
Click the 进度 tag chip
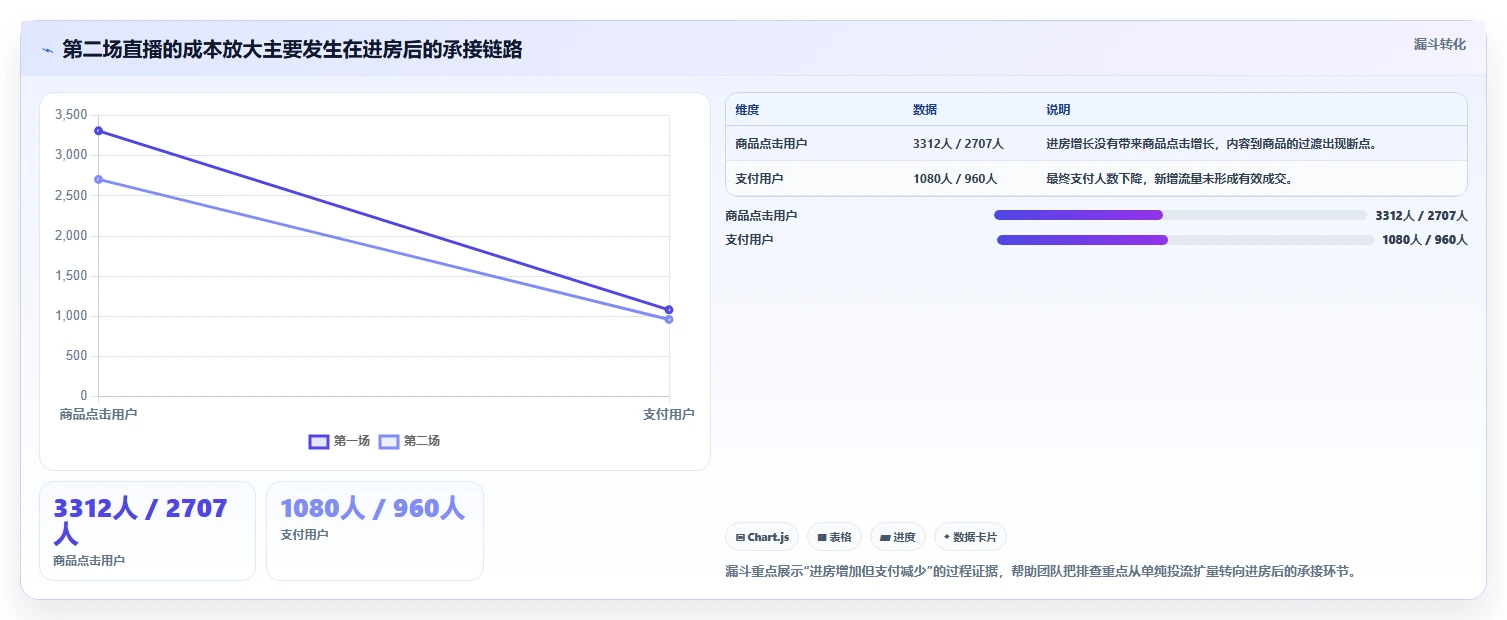coord(898,537)
